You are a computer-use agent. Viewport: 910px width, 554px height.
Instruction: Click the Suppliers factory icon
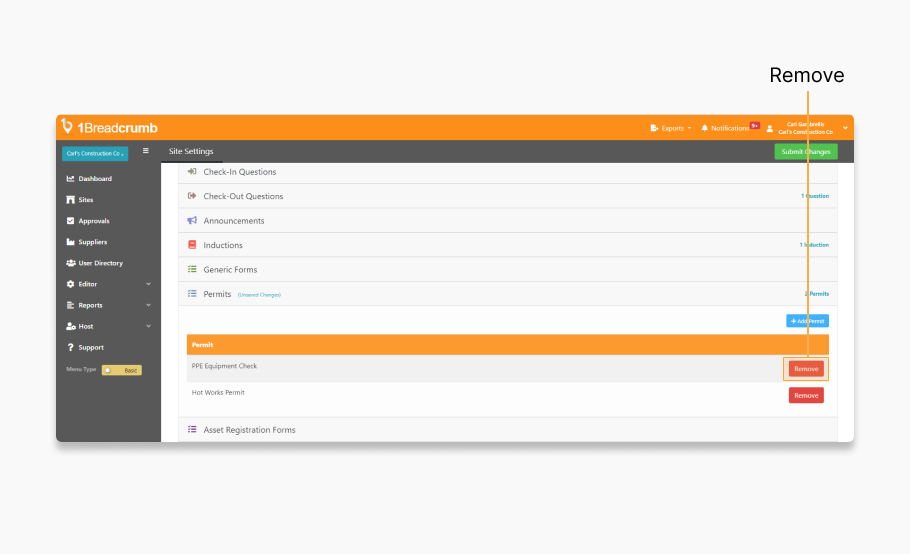(70, 242)
